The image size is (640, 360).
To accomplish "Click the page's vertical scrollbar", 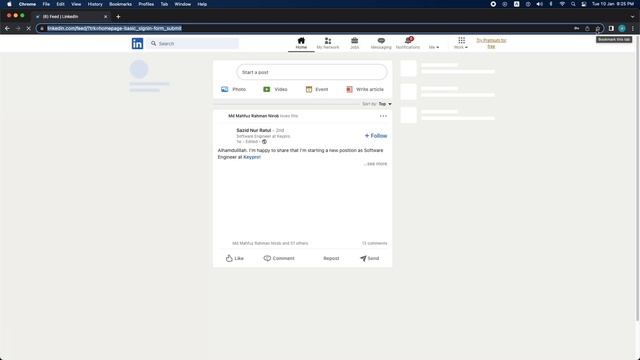I will click(x=638, y=178).
